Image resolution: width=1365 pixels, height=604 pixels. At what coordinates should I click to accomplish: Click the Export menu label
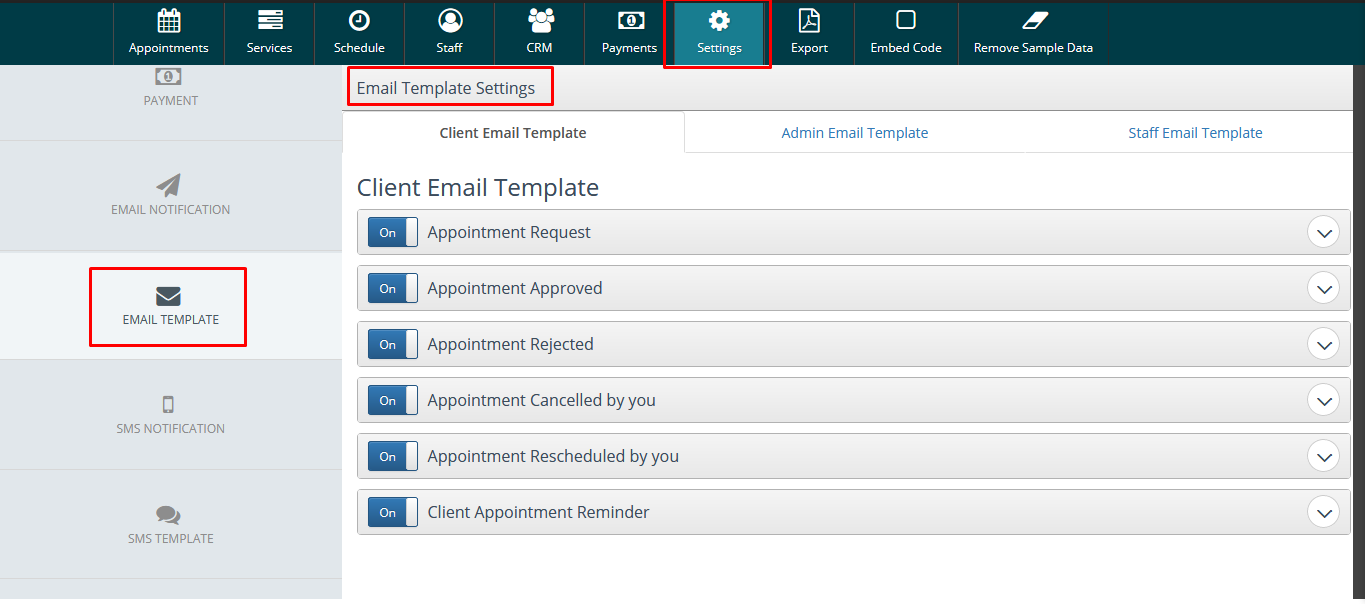click(x=809, y=48)
